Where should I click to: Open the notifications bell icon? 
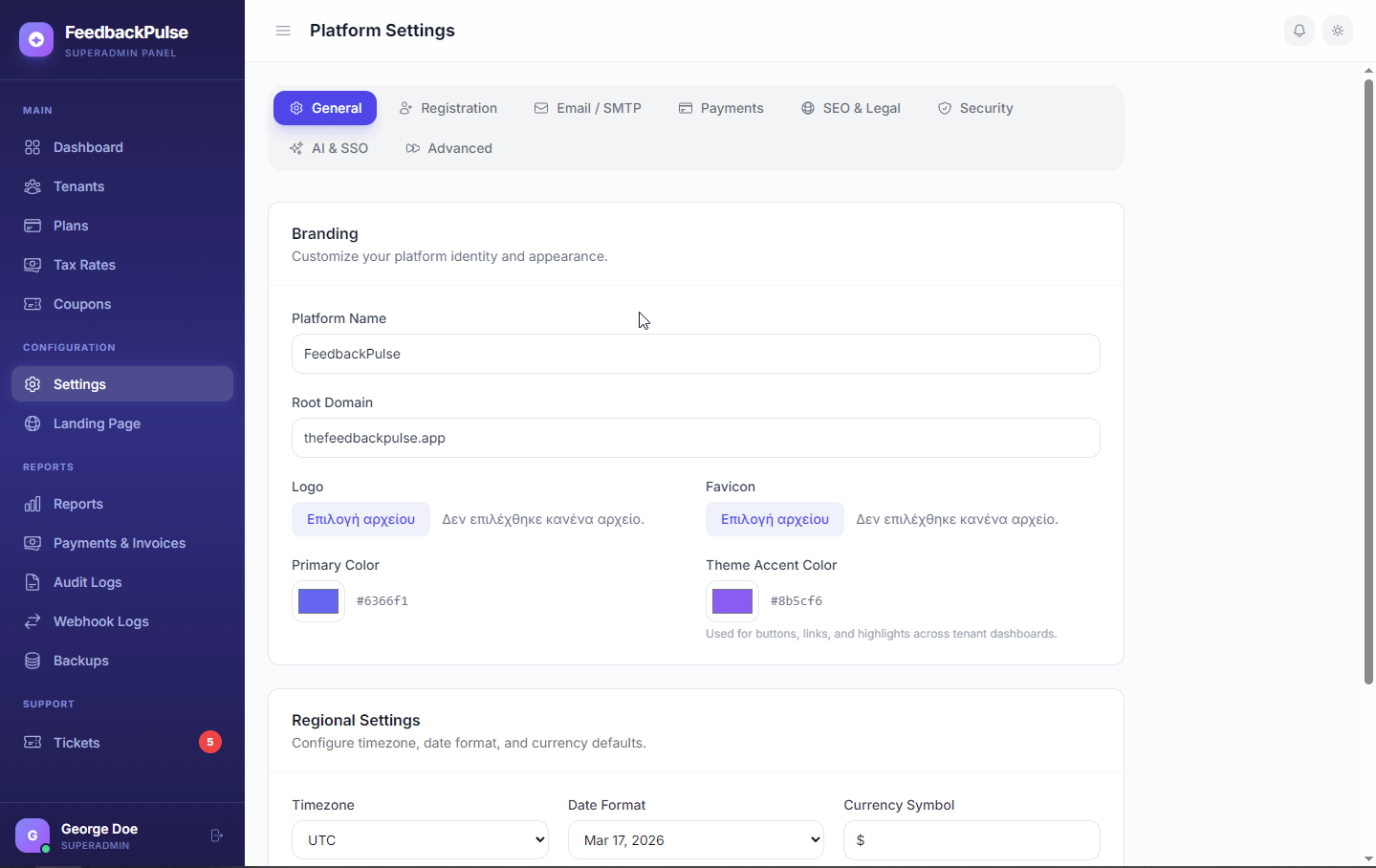(x=1299, y=30)
